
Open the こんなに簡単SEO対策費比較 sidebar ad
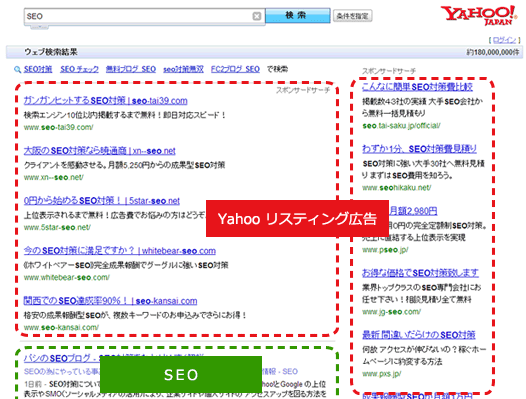pyautogui.click(x=417, y=87)
